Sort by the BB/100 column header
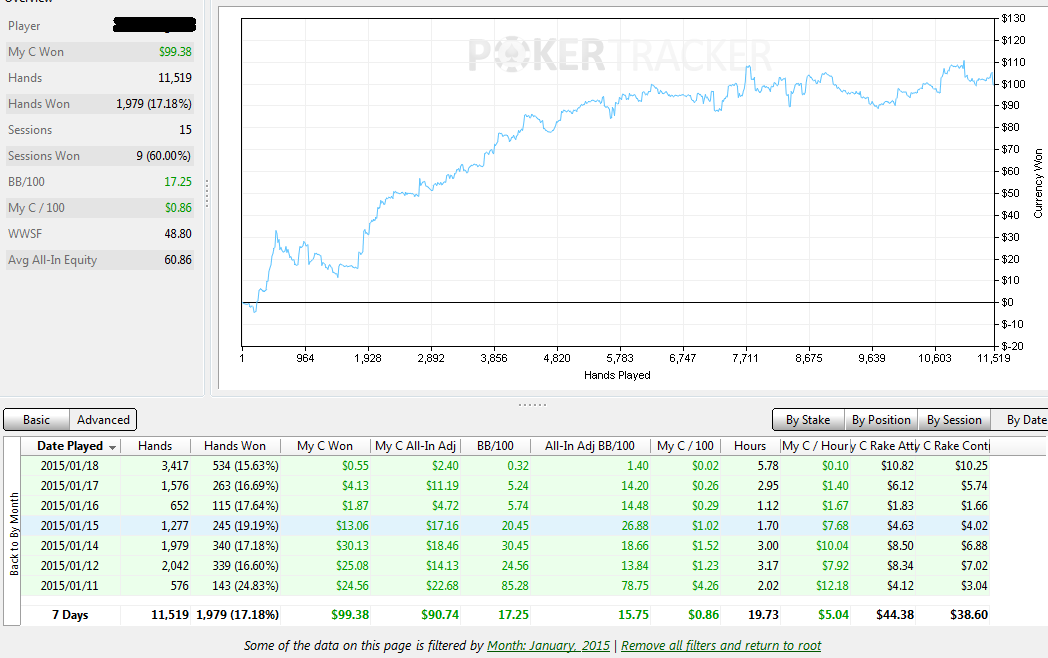 [495, 446]
